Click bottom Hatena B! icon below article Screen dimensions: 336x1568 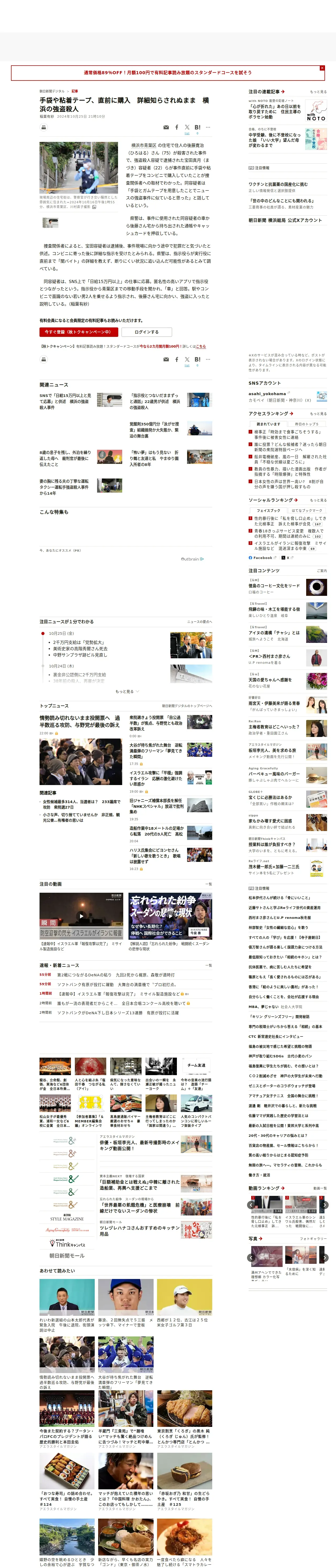point(198,360)
